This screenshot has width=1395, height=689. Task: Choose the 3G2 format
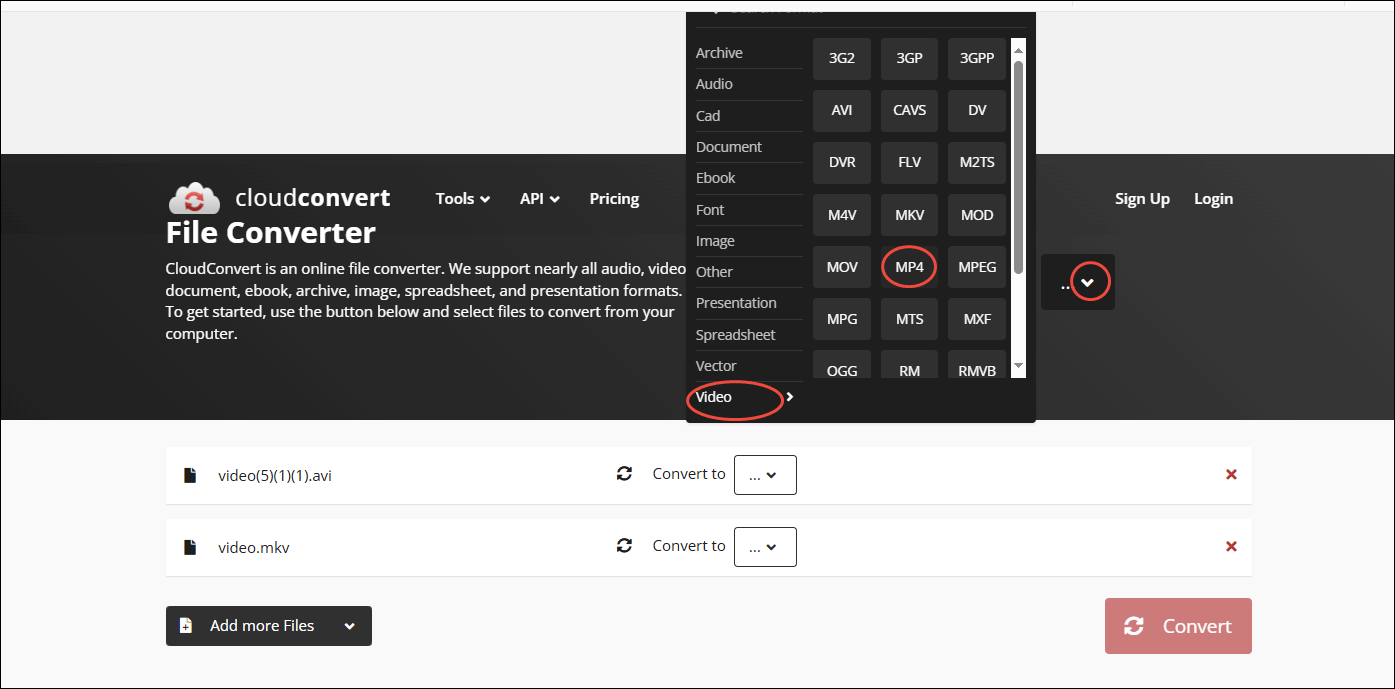[x=842, y=58]
